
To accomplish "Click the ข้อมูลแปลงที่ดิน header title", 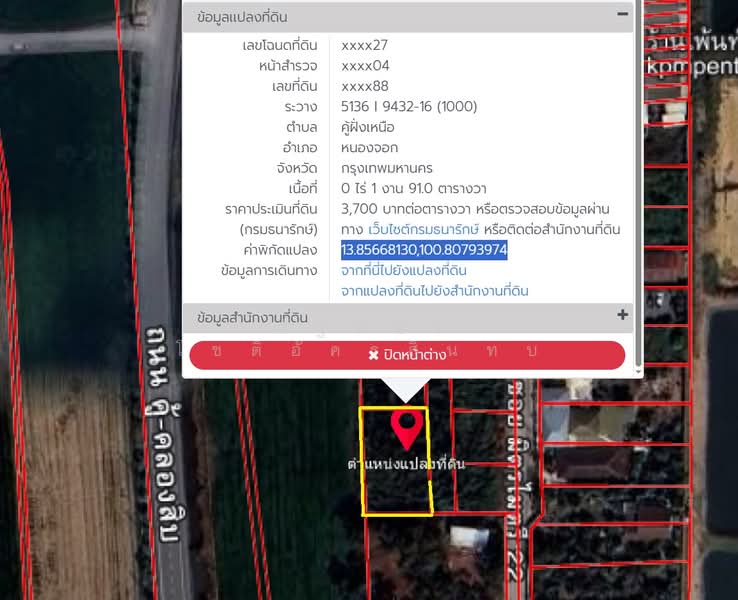I will (x=242, y=17).
